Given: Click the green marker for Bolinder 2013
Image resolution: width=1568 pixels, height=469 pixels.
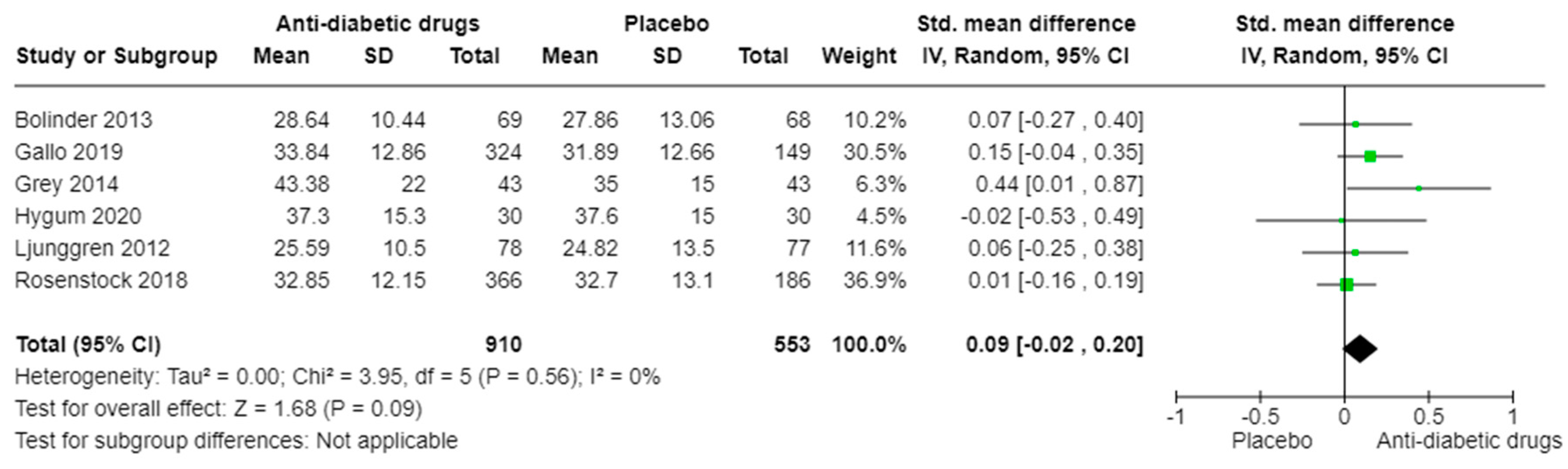Looking at the screenshot, I should [1356, 124].
